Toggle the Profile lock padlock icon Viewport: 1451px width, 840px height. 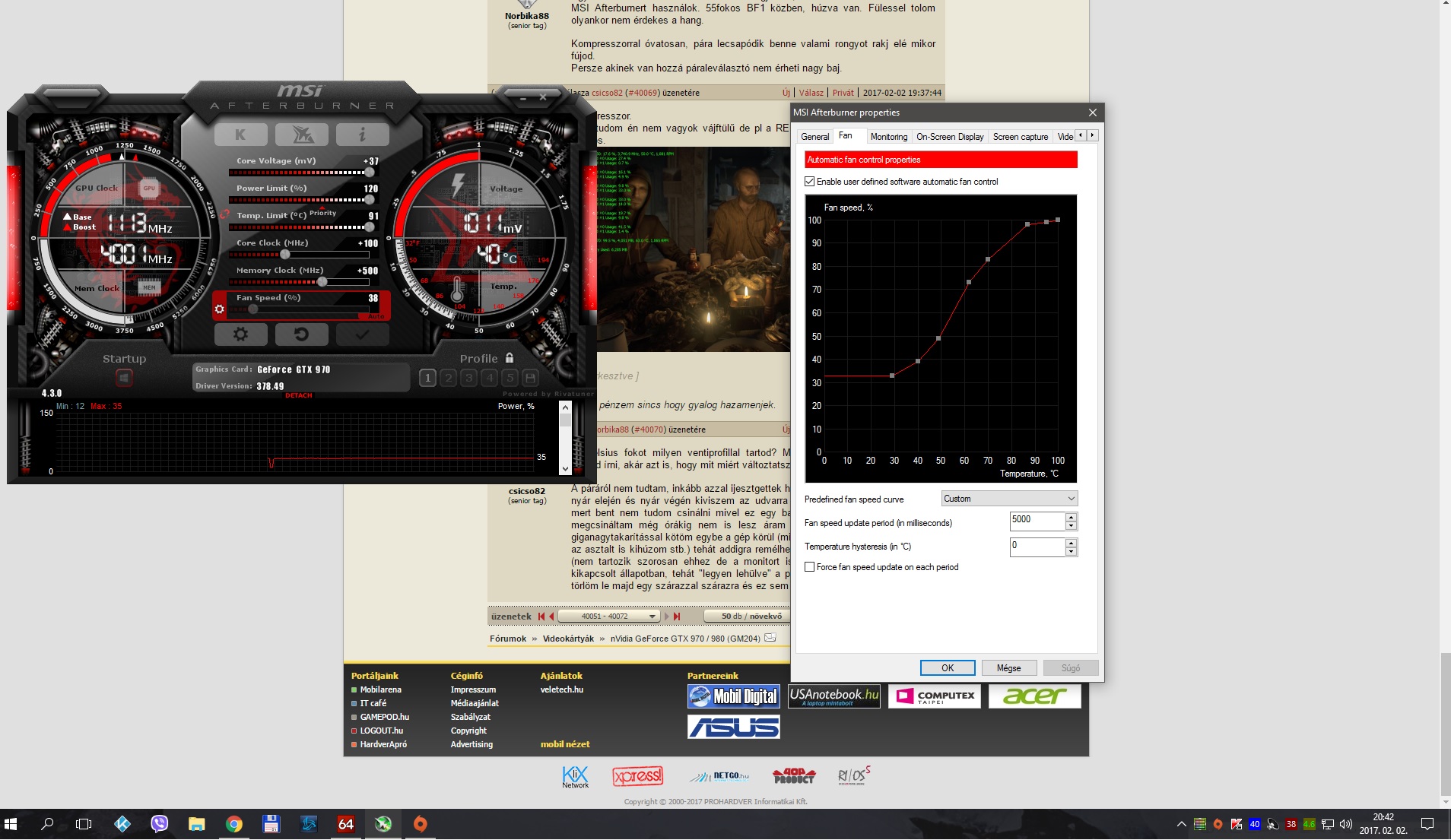tap(510, 358)
